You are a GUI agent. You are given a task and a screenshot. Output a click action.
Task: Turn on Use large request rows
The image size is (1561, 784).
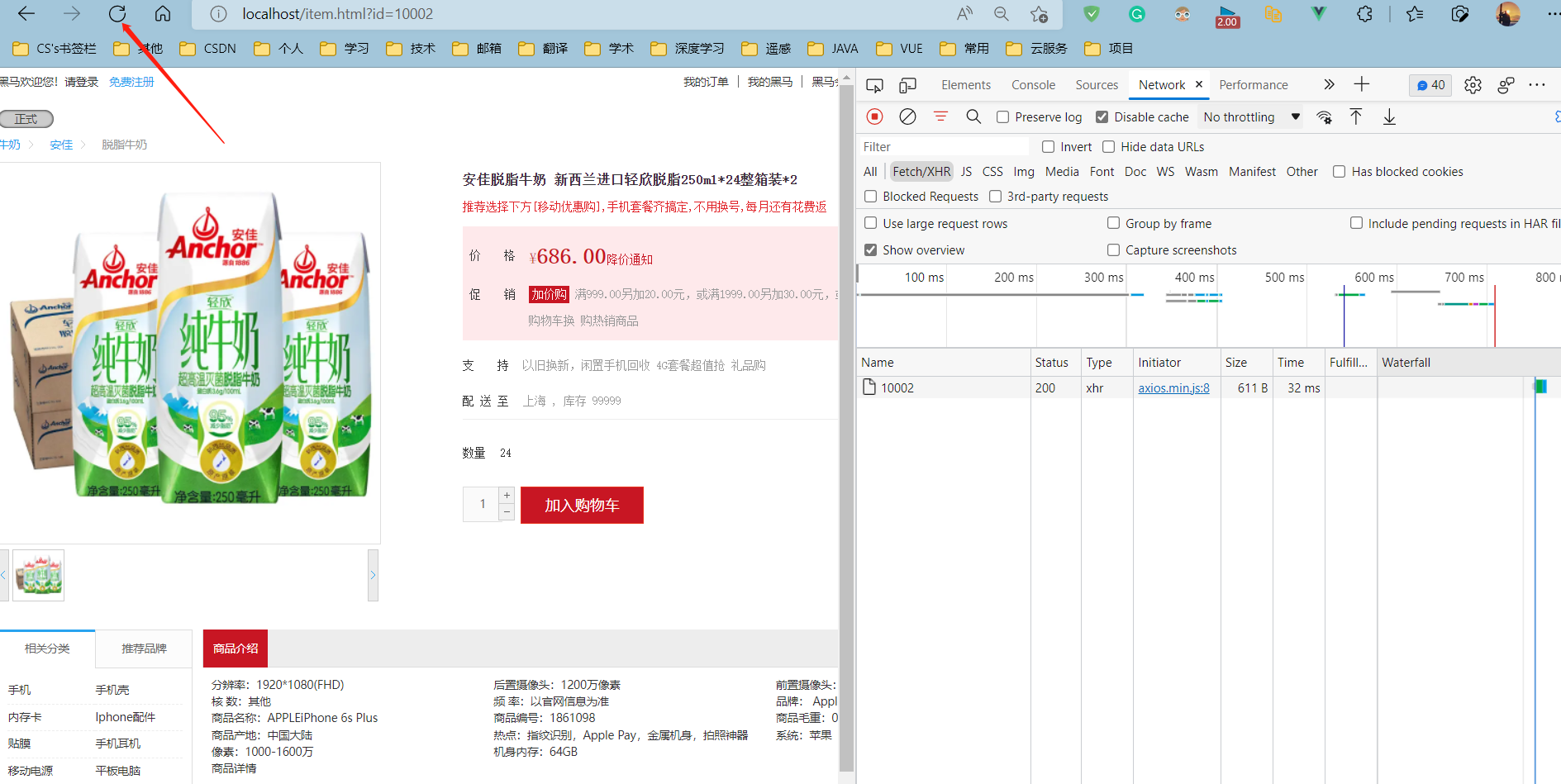tap(870, 223)
